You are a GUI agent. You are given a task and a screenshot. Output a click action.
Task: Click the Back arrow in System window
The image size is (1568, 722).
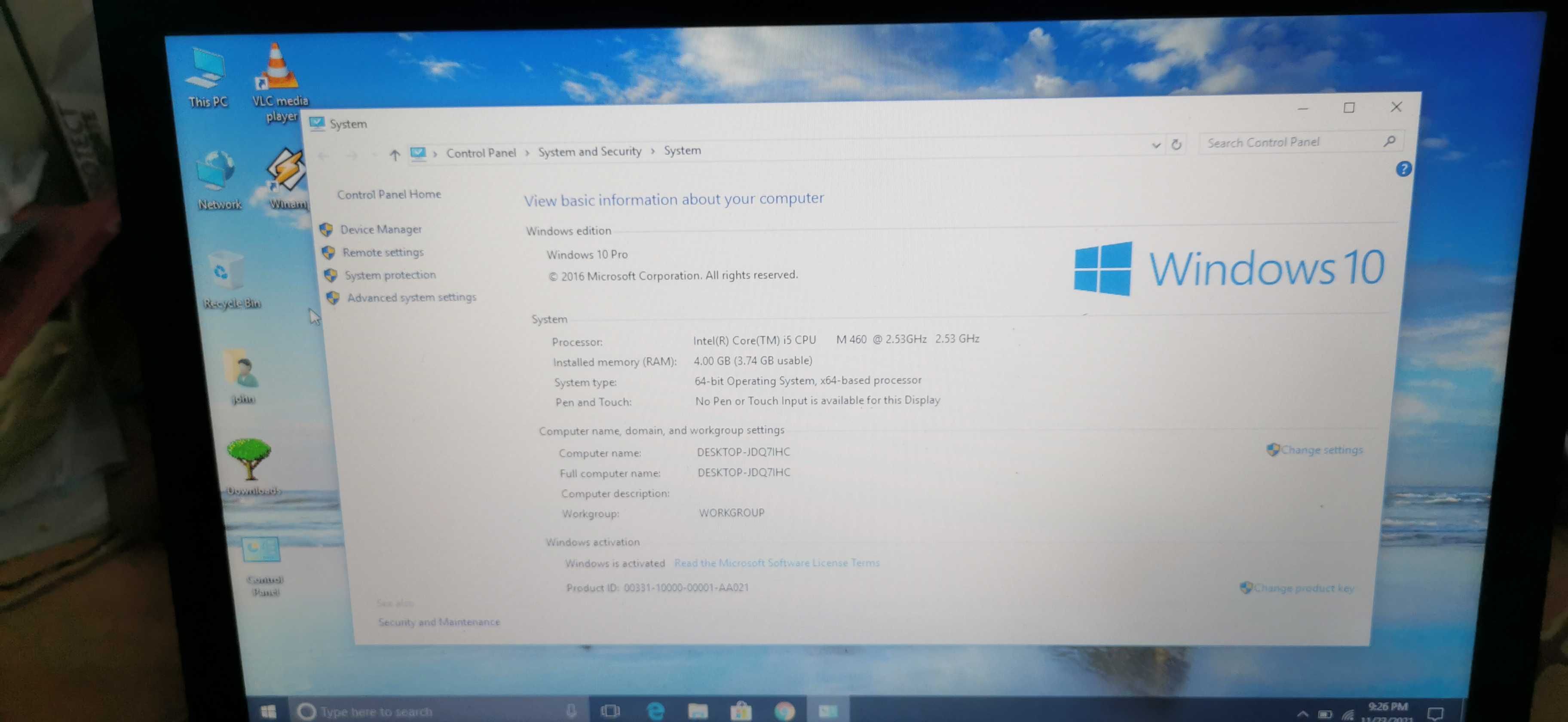pos(323,156)
